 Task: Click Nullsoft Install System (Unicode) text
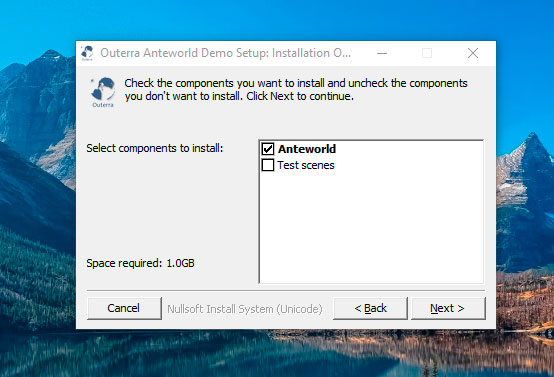coord(245,309)
